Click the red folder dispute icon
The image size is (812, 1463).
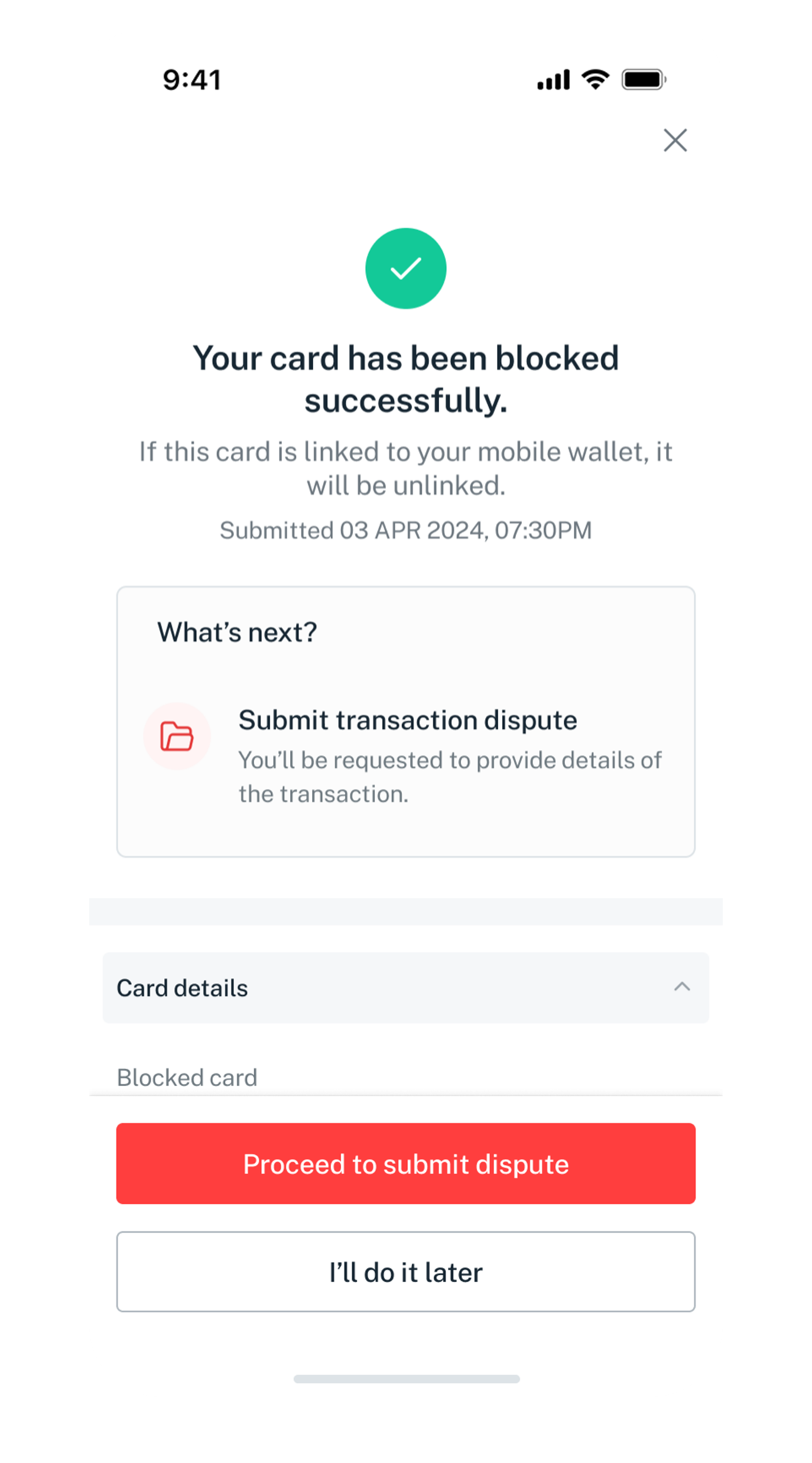(177, 736)
